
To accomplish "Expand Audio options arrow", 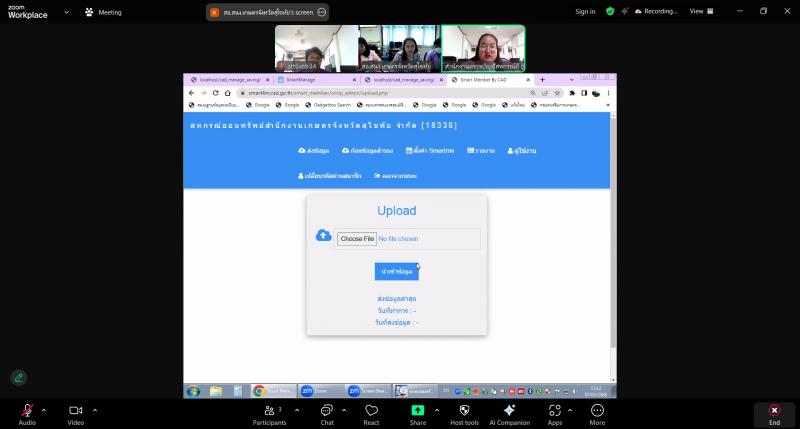I will [43, 410].
